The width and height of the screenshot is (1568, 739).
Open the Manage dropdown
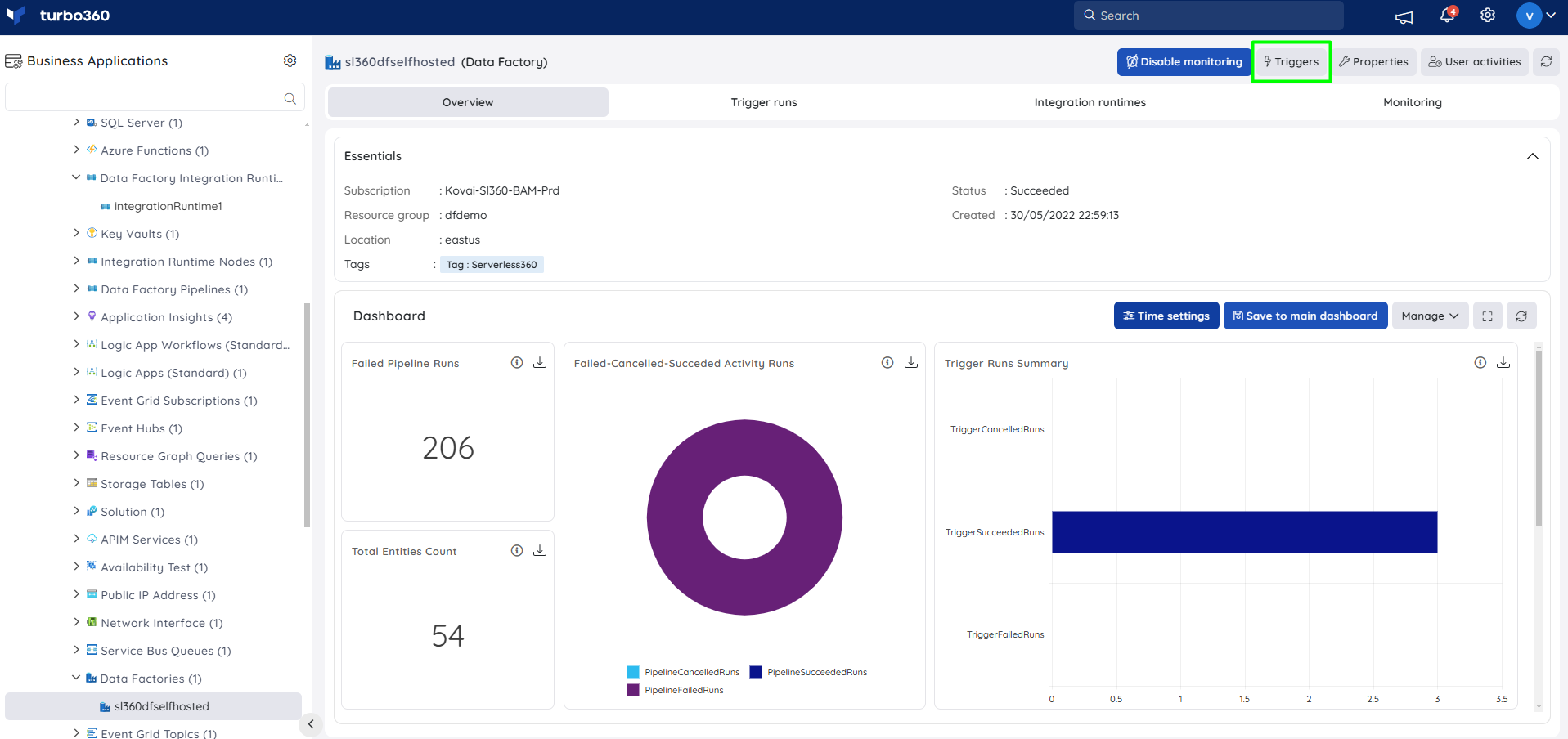click(1431, 316)
